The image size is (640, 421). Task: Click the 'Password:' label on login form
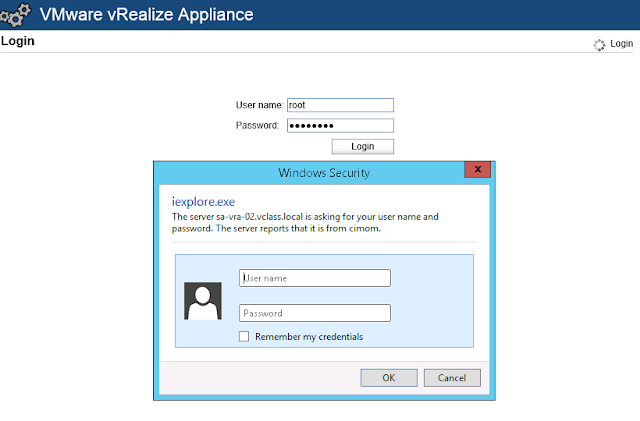tap(258, 125)
